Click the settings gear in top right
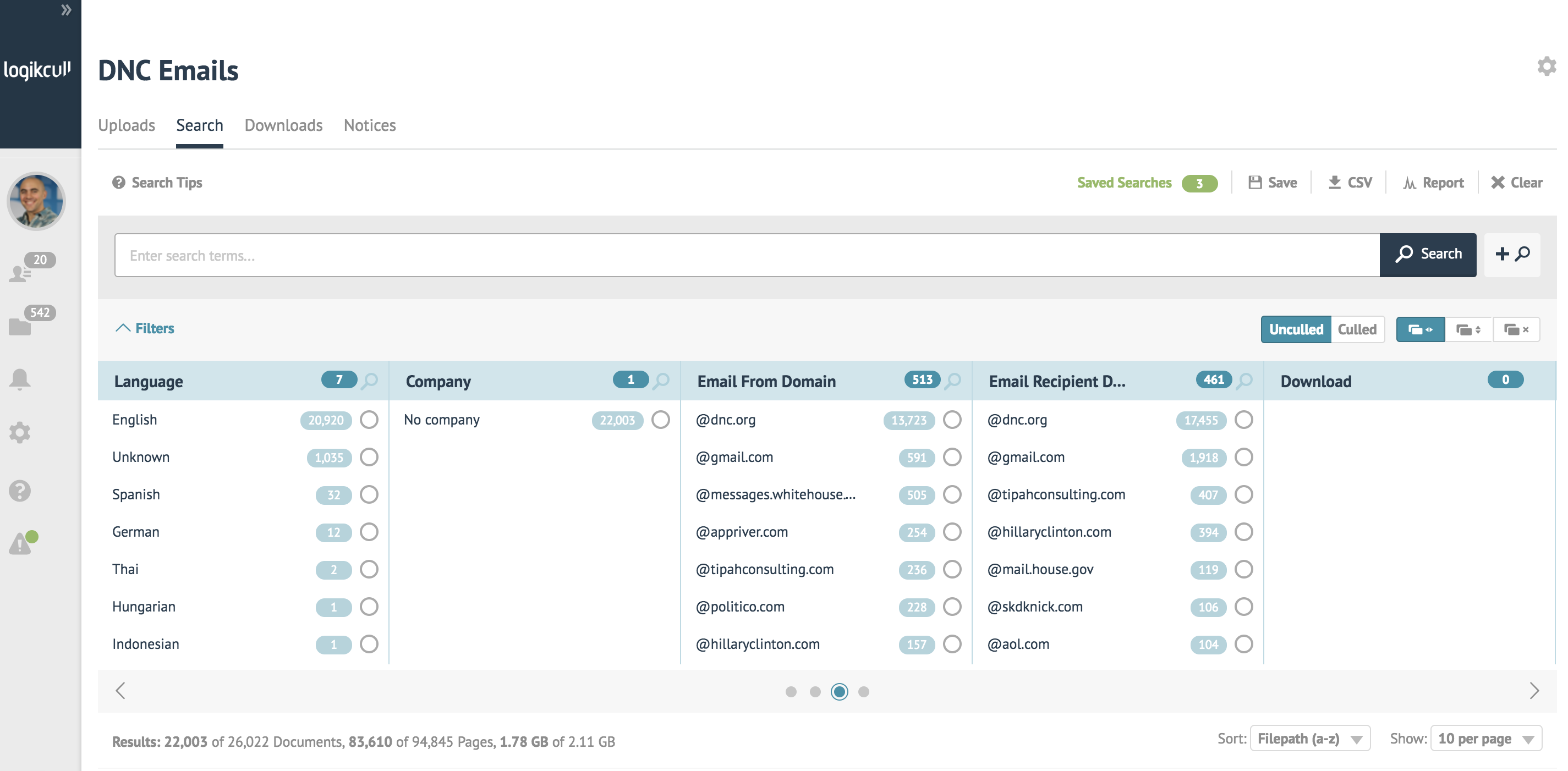Viewport: 1568px width, 771px height. (1546, 66)
